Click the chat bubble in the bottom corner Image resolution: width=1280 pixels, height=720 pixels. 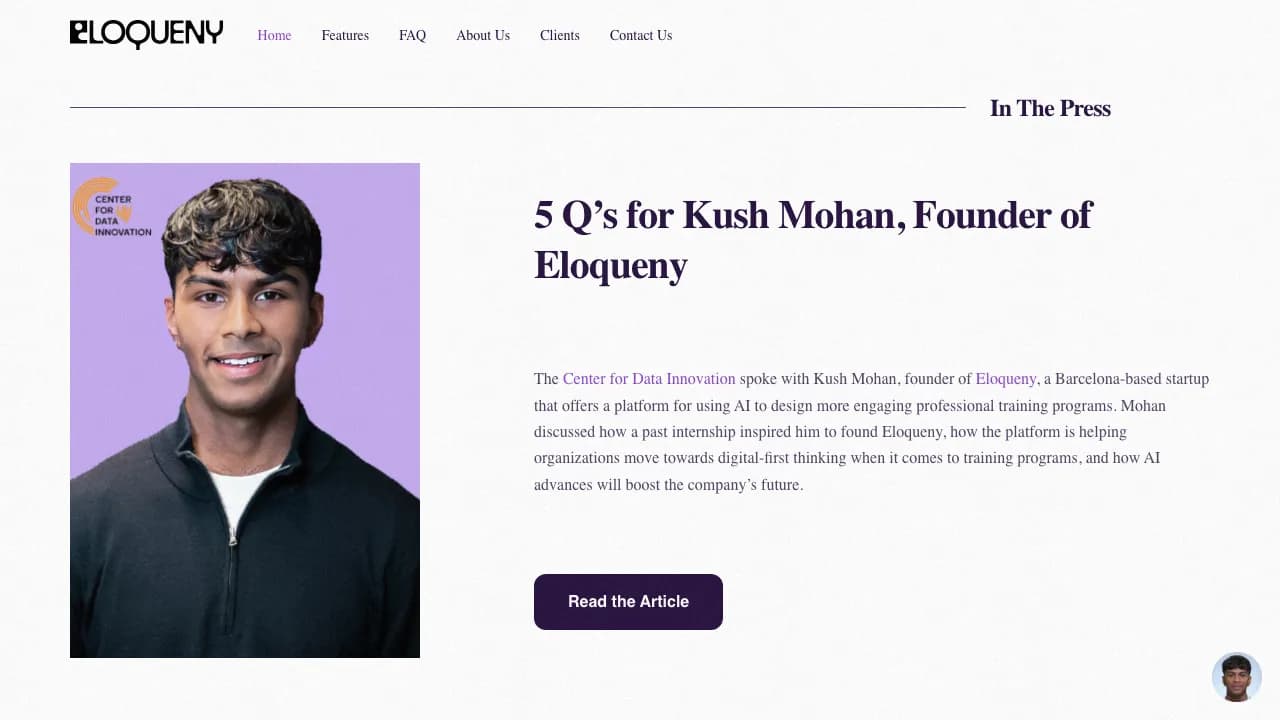click(1236, 677)
